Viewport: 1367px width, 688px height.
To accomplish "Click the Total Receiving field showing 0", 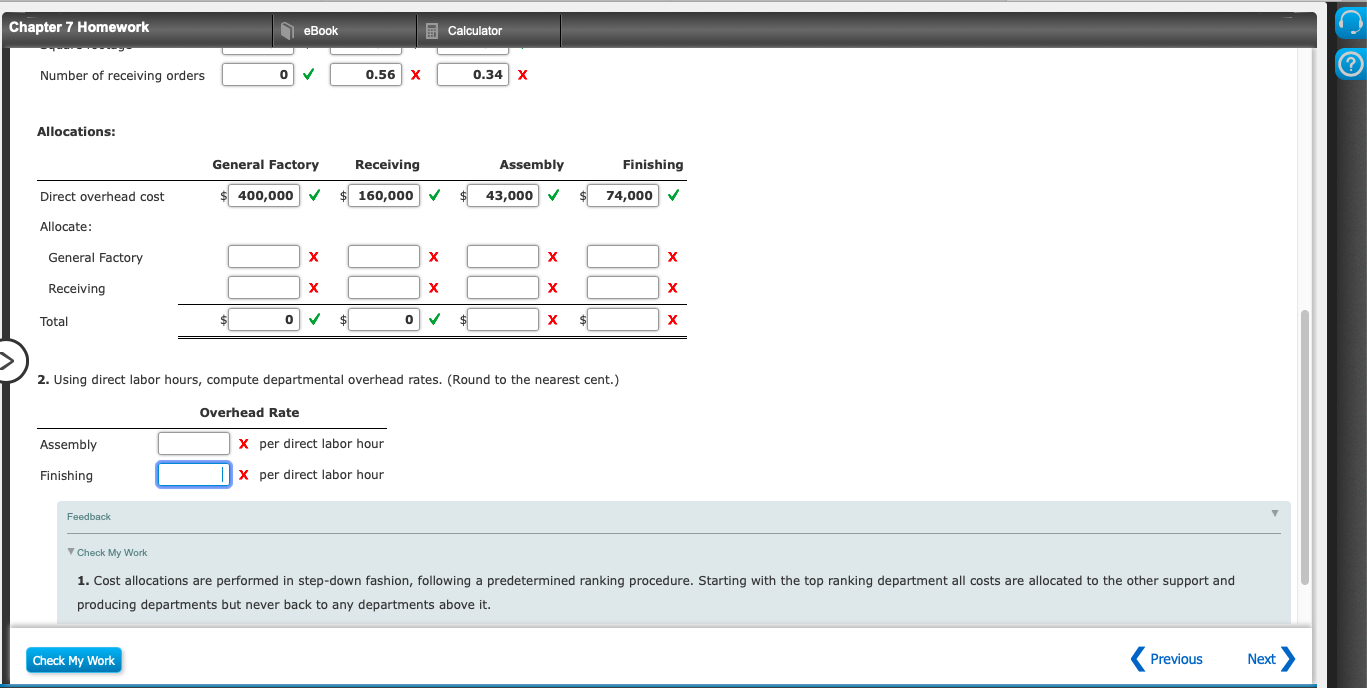I will coord(384,320).
